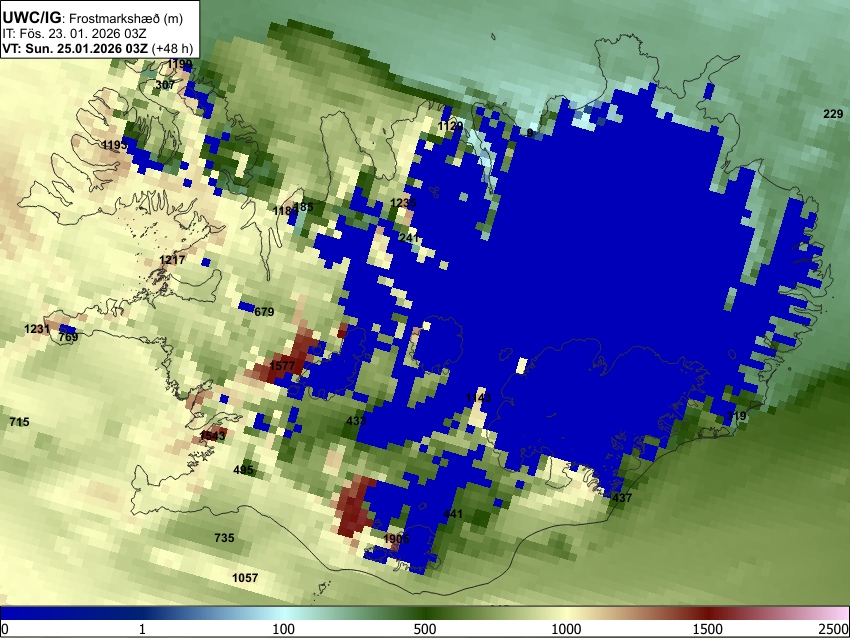Click the map value 441

click(x=453, y=514)
